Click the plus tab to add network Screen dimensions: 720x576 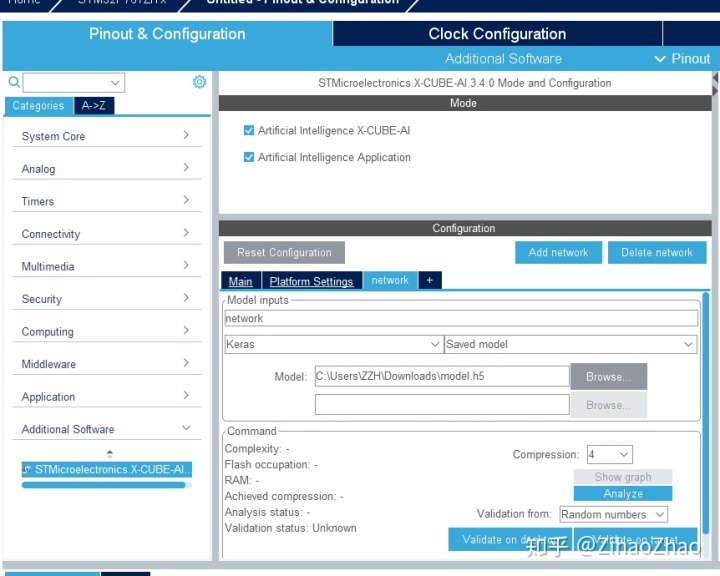(x=430, y=280)
